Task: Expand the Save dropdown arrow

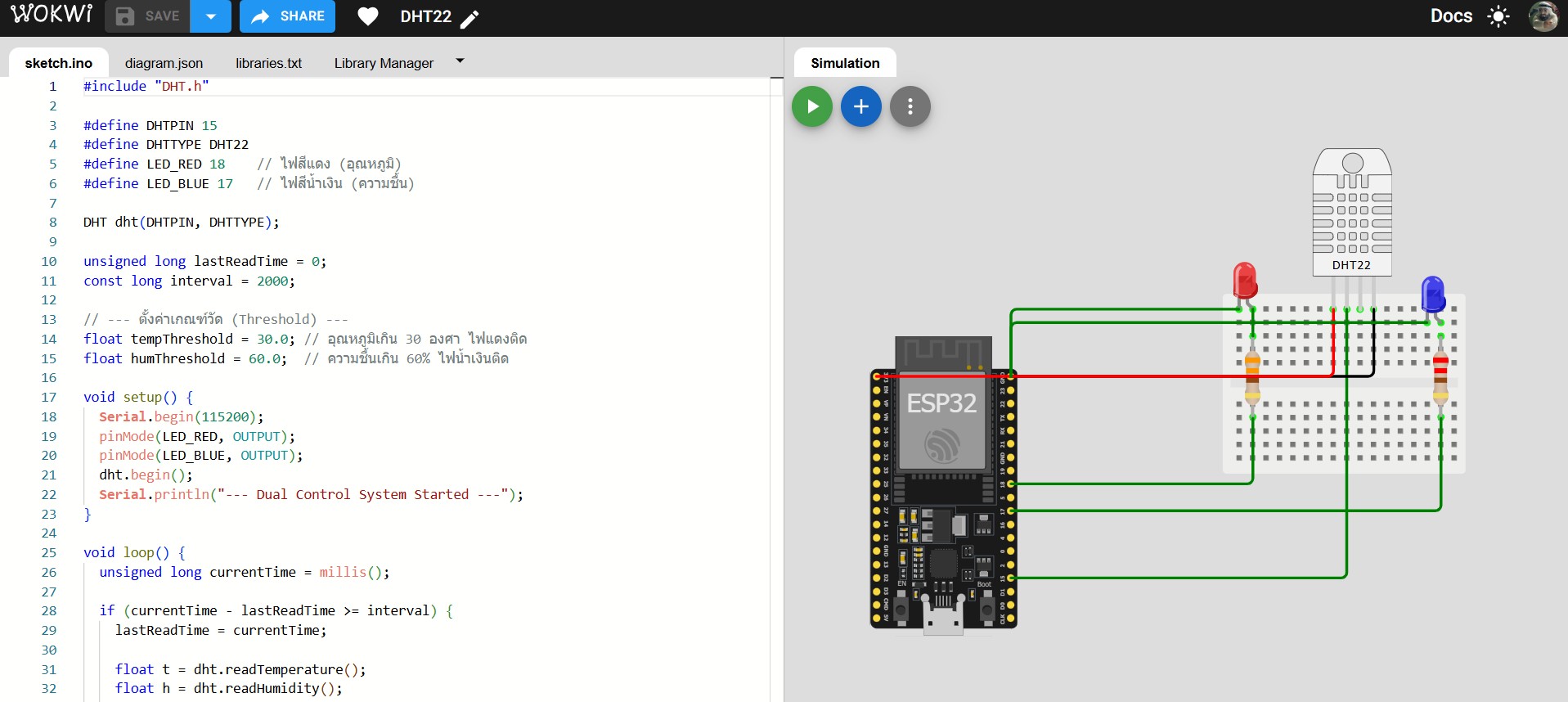Action: pyautogui.click(x=210, y=16)
